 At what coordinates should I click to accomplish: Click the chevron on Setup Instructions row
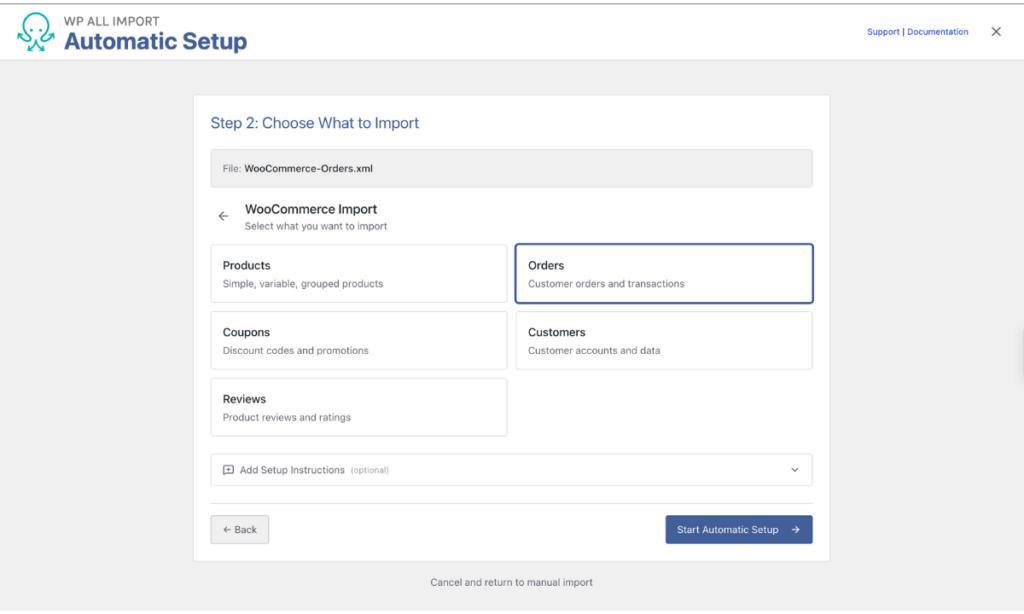coord(795,470)
